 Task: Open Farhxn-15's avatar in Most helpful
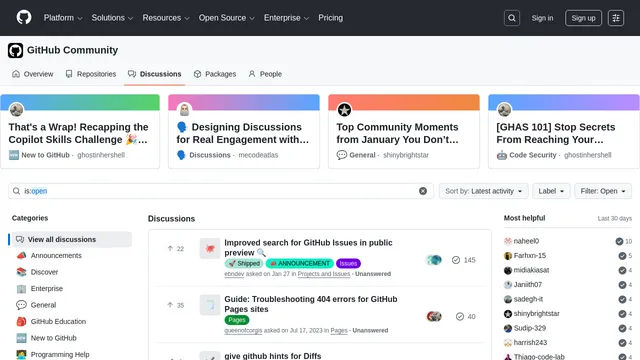click(x=508, y=256)
